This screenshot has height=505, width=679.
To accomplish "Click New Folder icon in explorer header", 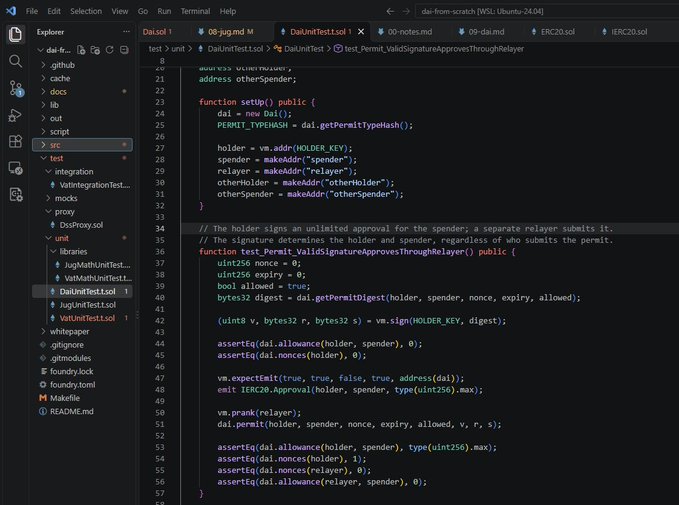I will (95, 50).
